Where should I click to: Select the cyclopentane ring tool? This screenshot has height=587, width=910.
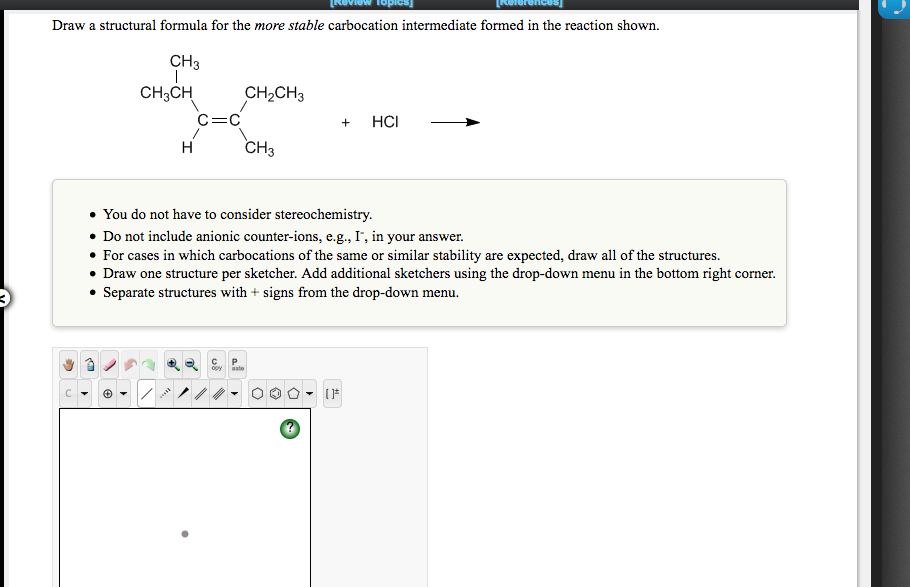[293, 392]
